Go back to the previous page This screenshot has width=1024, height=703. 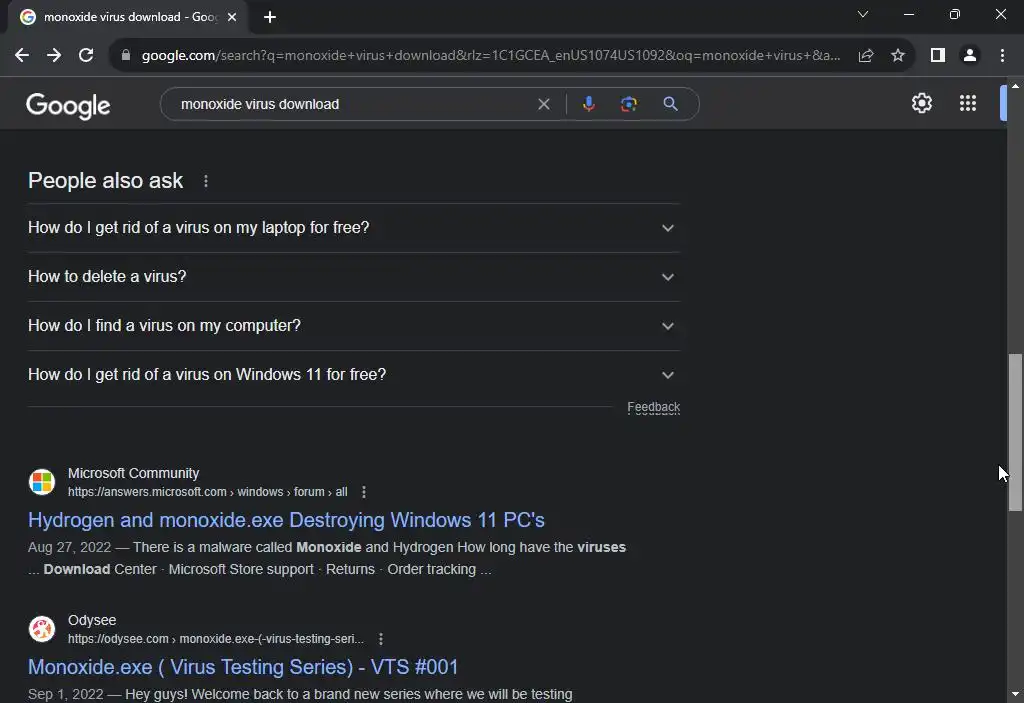click(x=22, y=56)
